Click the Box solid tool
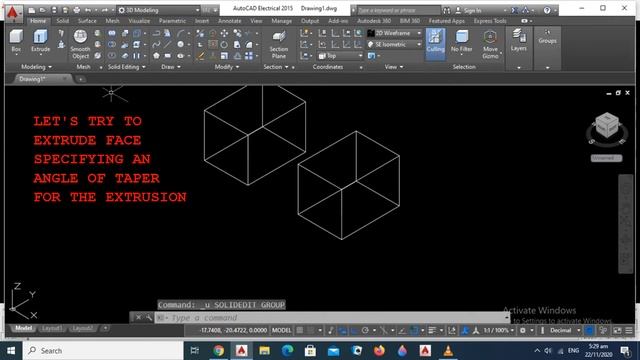Screen dimensions: 640x360 (x=16, y=41)
